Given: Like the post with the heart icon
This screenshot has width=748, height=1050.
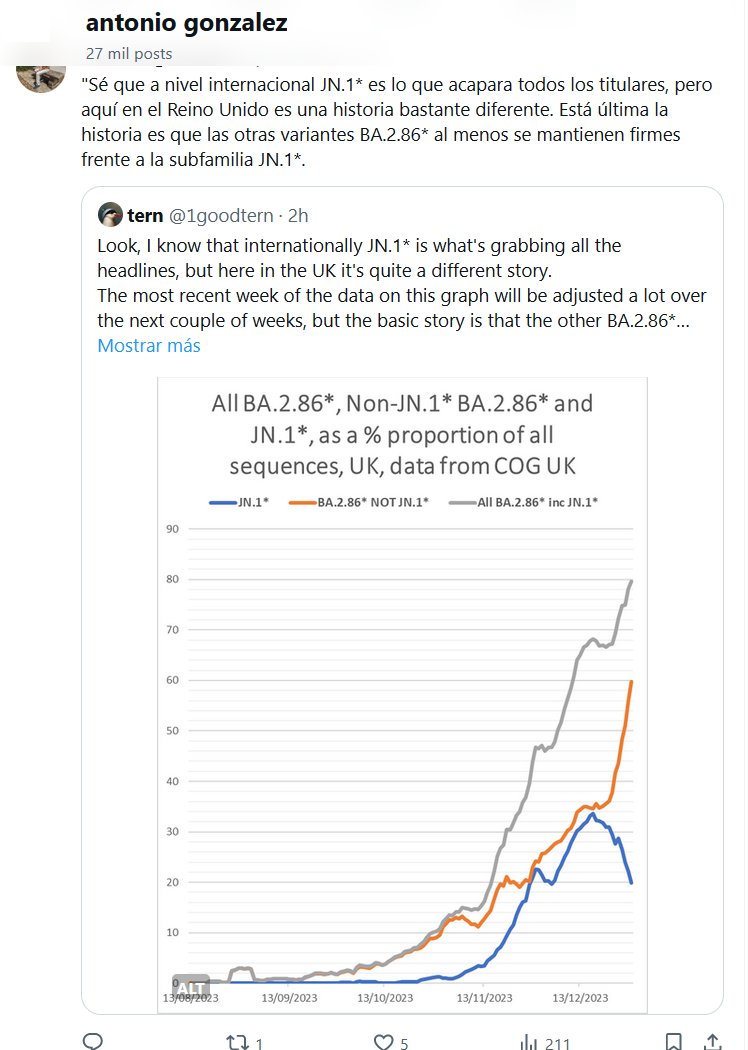Looking at the screenshot, I should click(x=383, y=1042).
